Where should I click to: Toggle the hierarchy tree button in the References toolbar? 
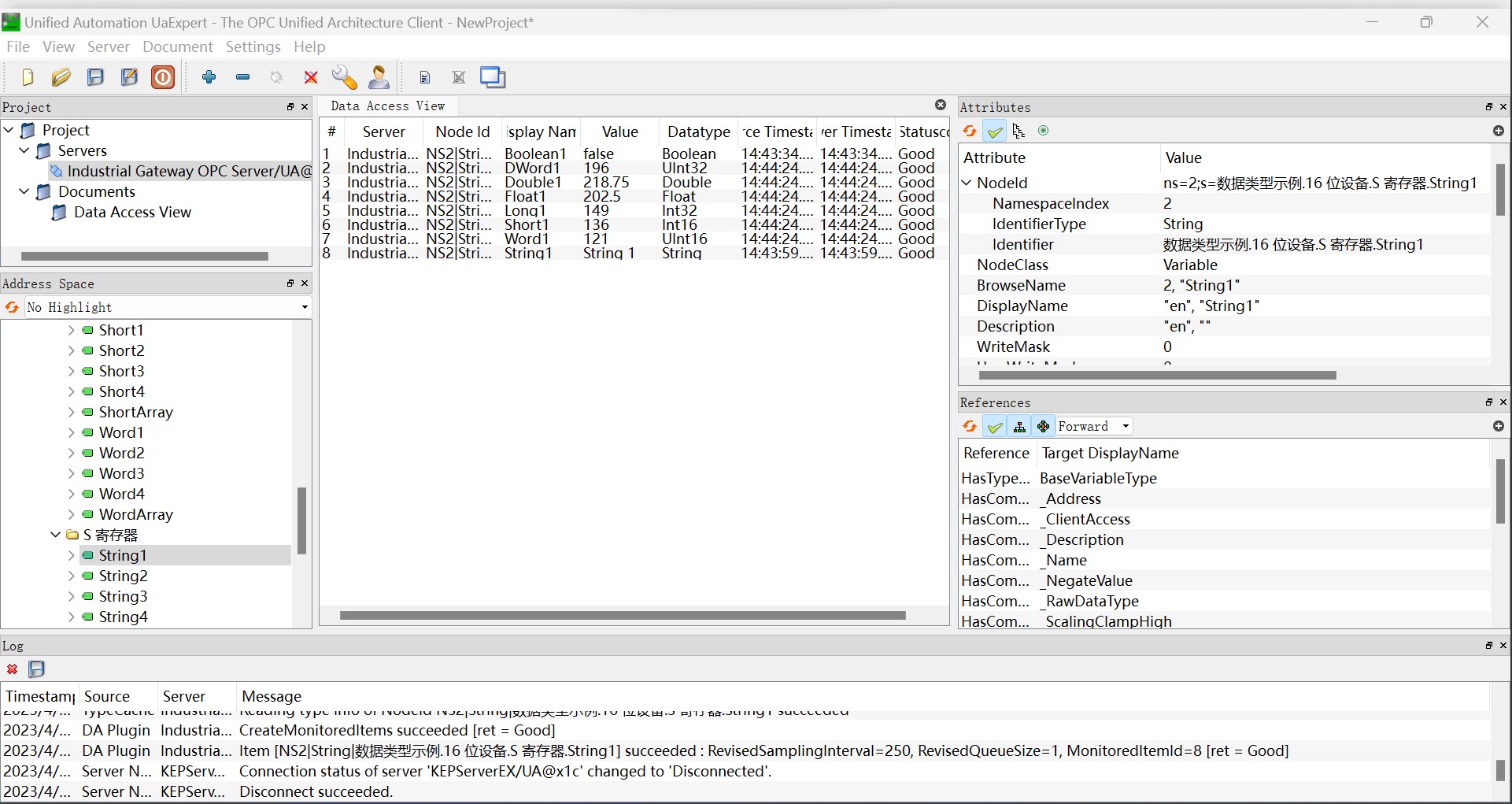[1019, 426]
